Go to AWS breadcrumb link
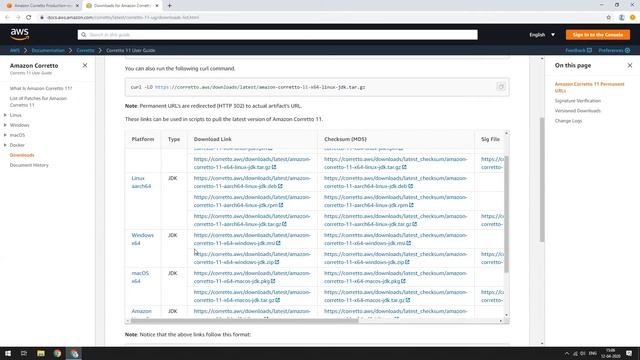640x360 pixels. coord(15,50)
